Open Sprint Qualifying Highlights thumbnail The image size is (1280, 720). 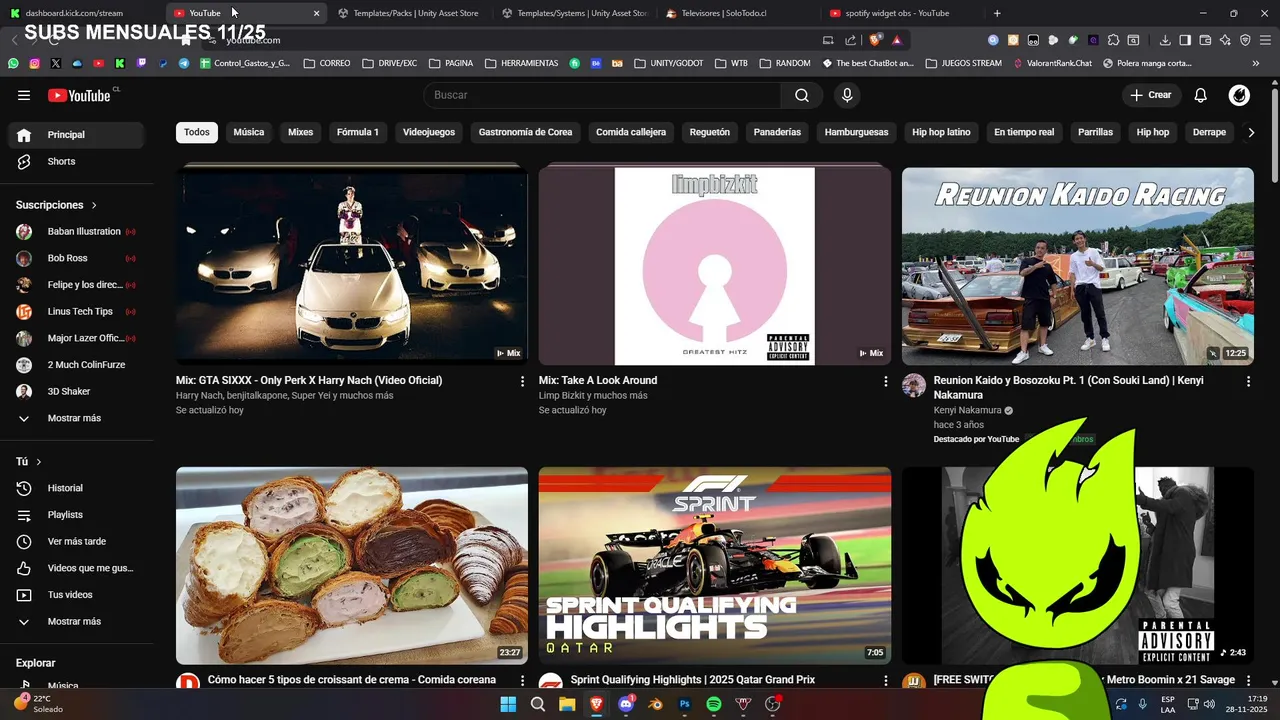(715, 566)
